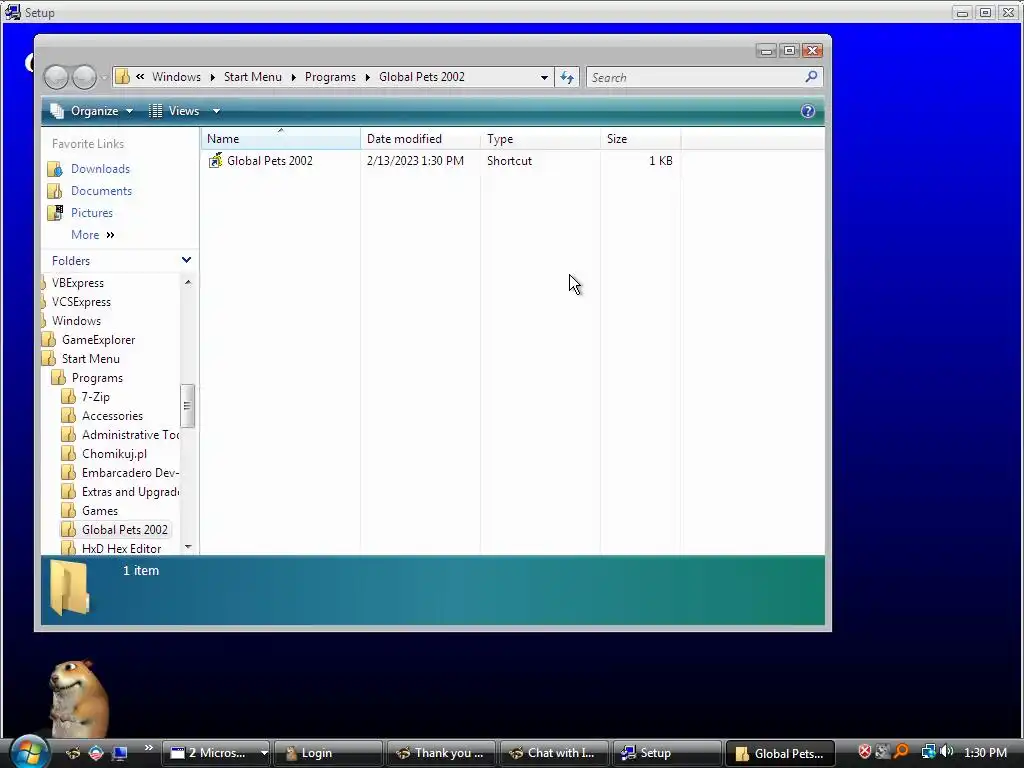Screen dimensions: 1024x768
Task: Select Global Pets 2002 folder in tree
Action: click(124, 530)
